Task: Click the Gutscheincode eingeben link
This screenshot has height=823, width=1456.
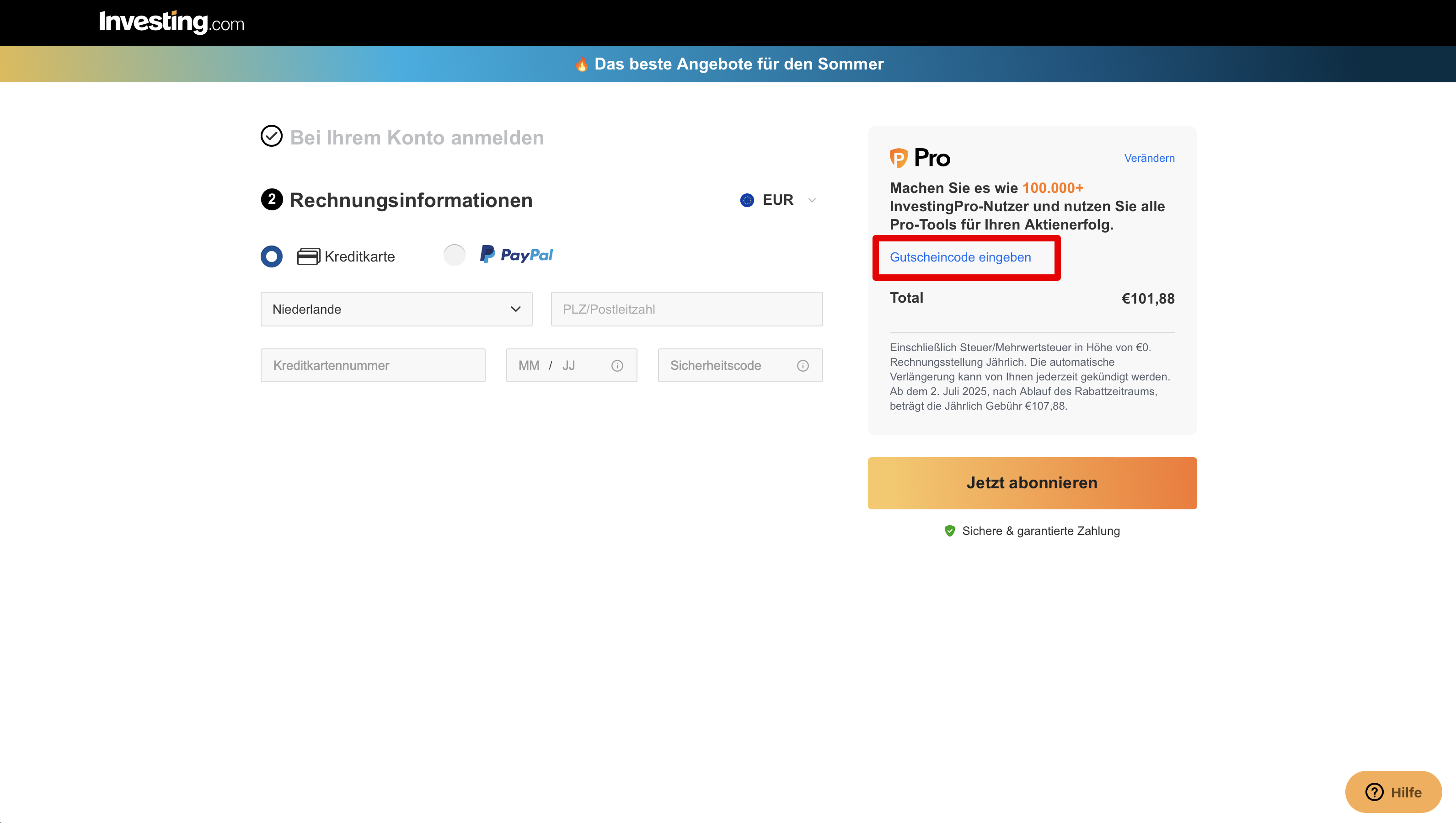Action: [960, 257]
